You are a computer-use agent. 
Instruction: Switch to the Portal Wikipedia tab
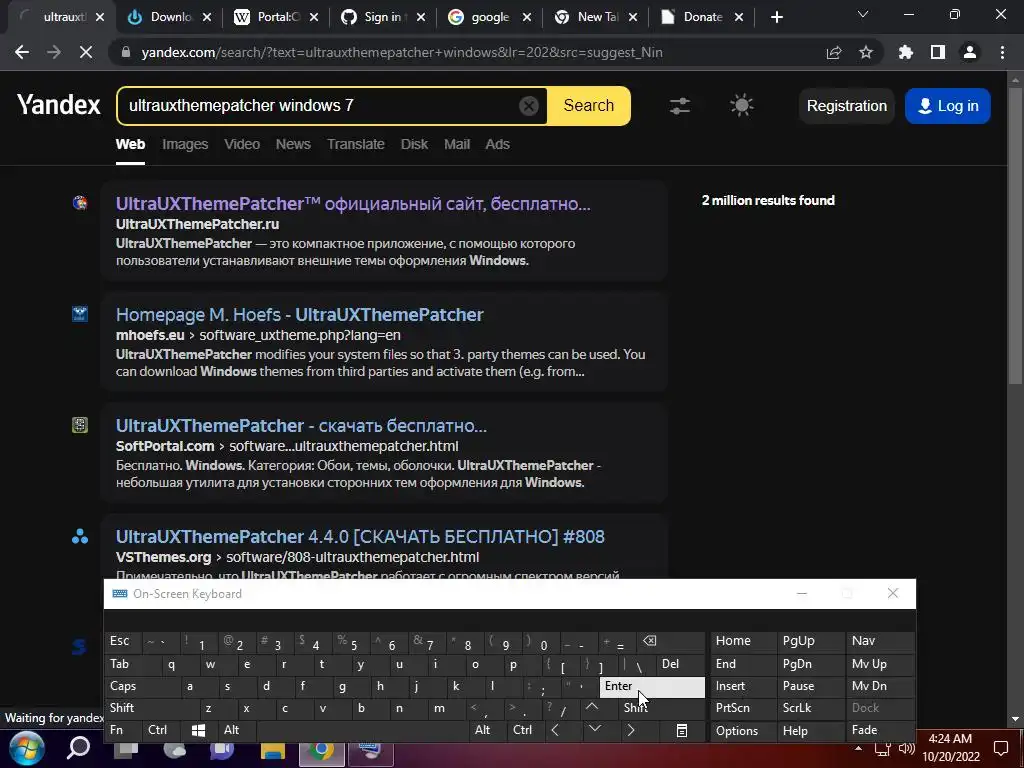(x=276, y=18)
